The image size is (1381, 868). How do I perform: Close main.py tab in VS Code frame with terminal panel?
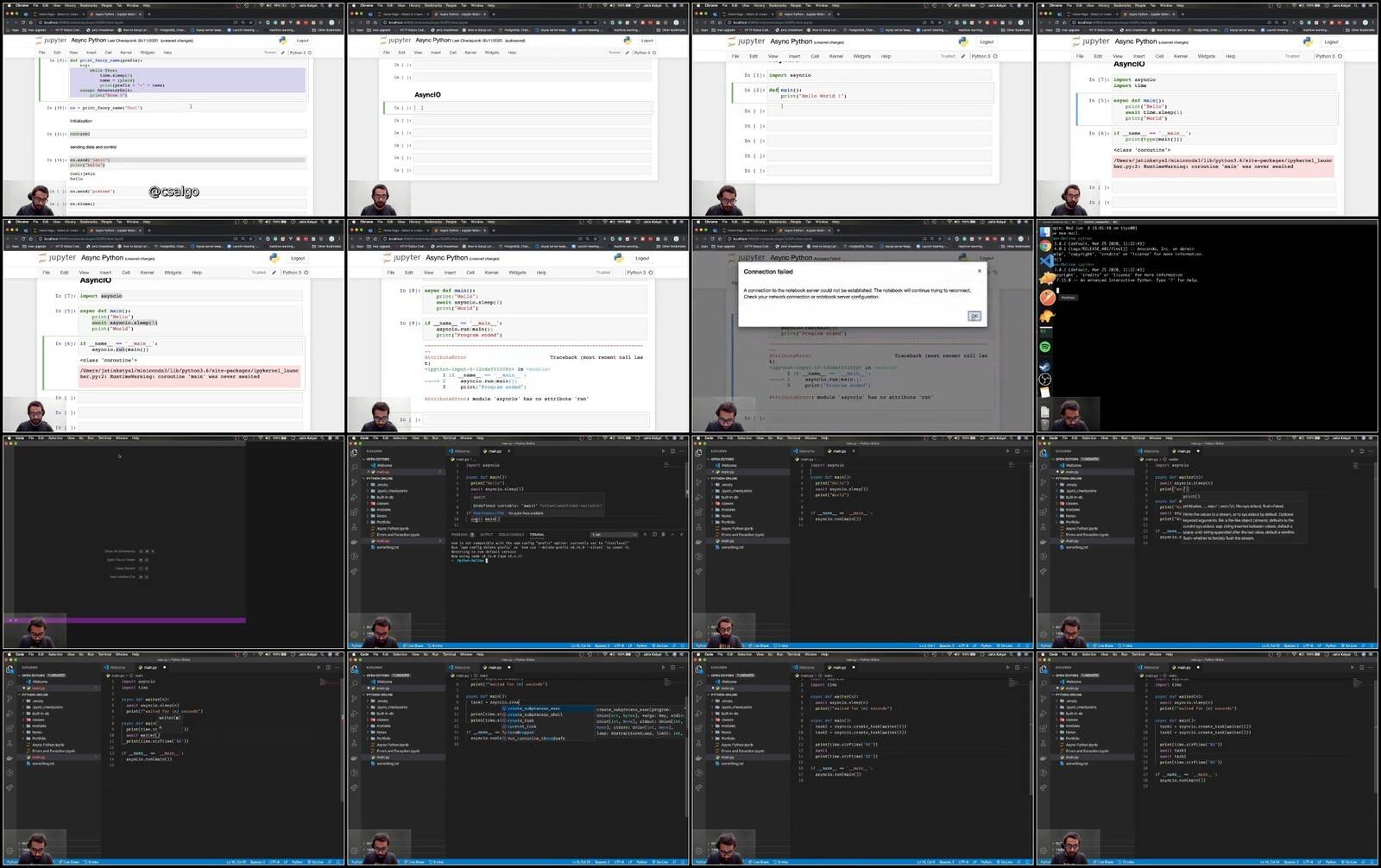click(x=508, y=451)
